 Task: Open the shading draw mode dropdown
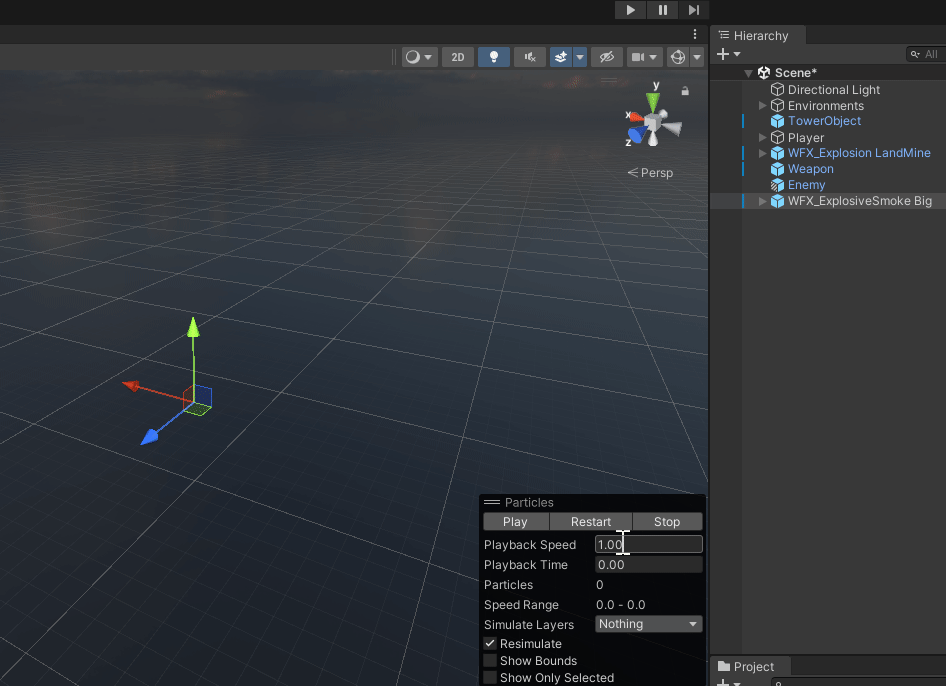click(x=419, y=57)
